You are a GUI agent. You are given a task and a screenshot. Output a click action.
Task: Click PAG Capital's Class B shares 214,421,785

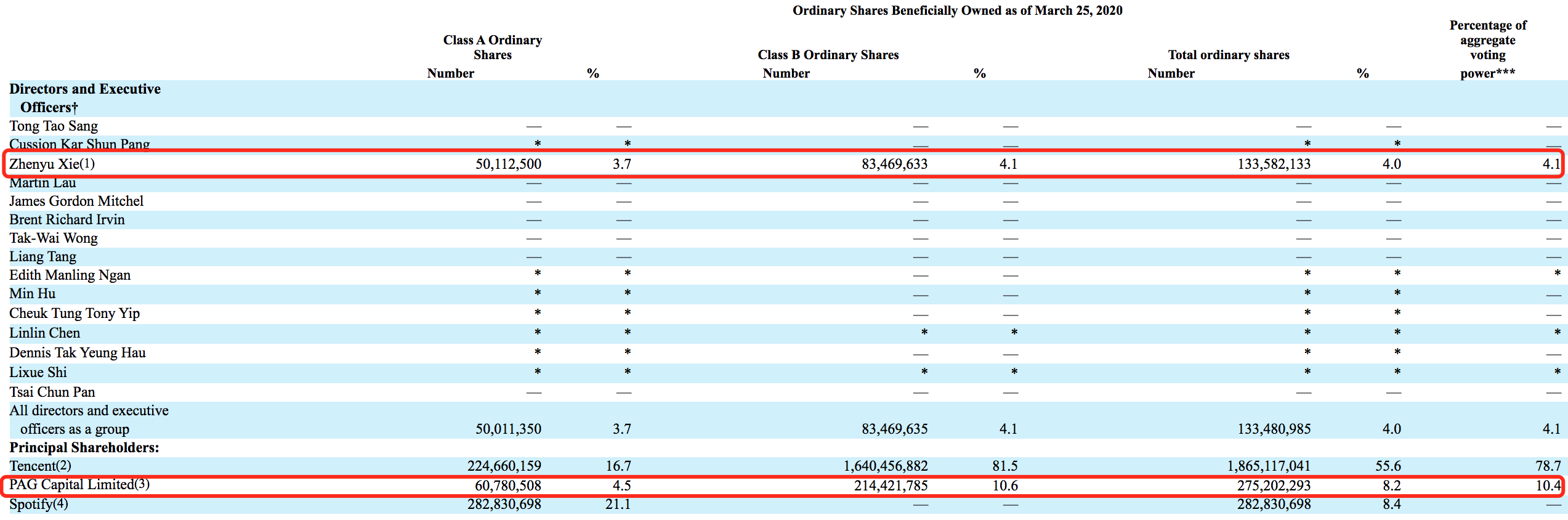tap(891, 485)
